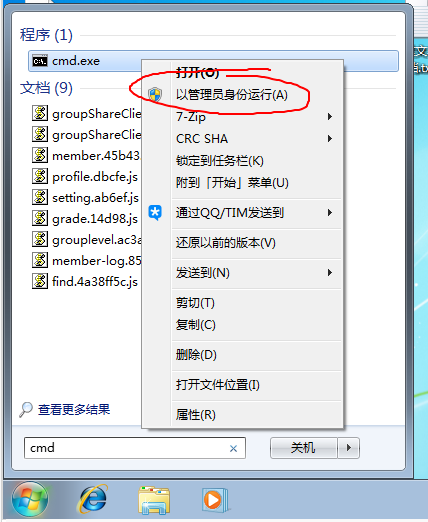
Task: Clear the search box with the X
Action: (x=233, y=448)
